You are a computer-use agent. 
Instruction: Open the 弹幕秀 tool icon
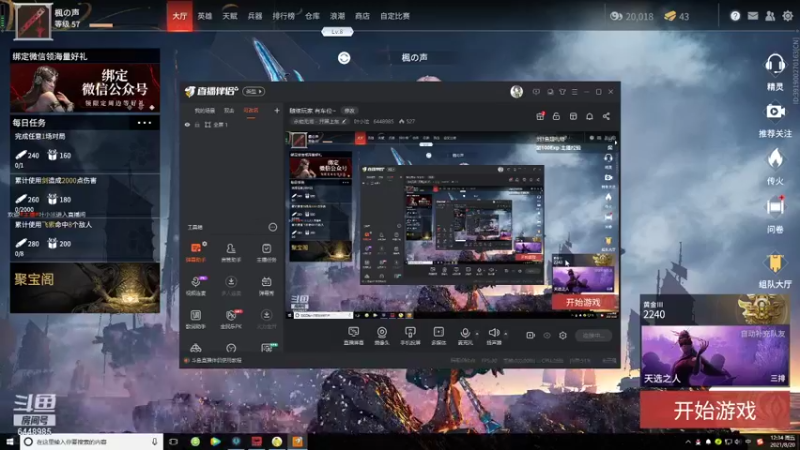[266, 286]
